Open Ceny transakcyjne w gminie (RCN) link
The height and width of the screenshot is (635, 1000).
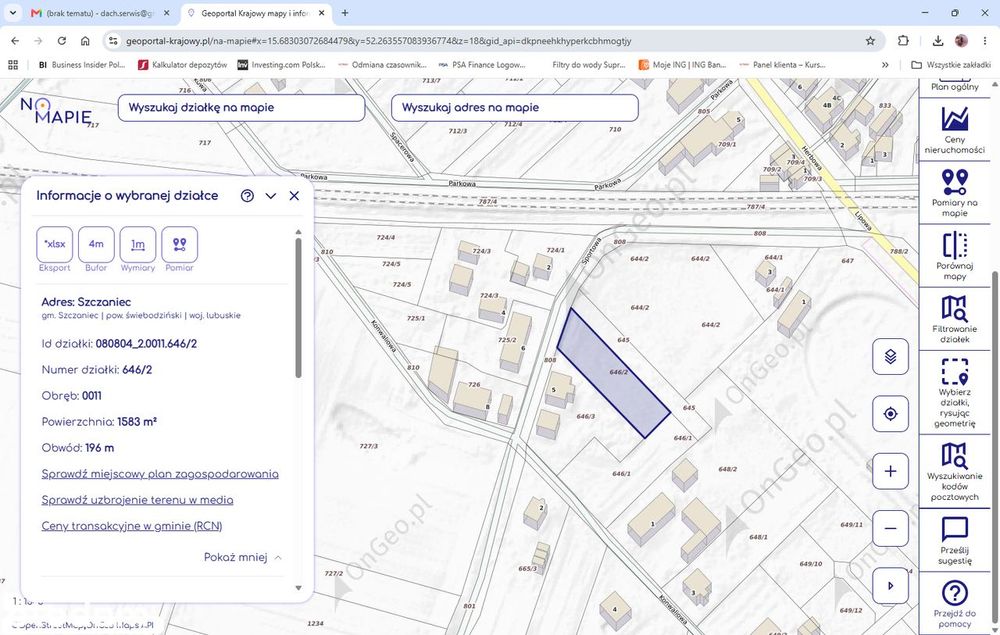tap(132, 526)
